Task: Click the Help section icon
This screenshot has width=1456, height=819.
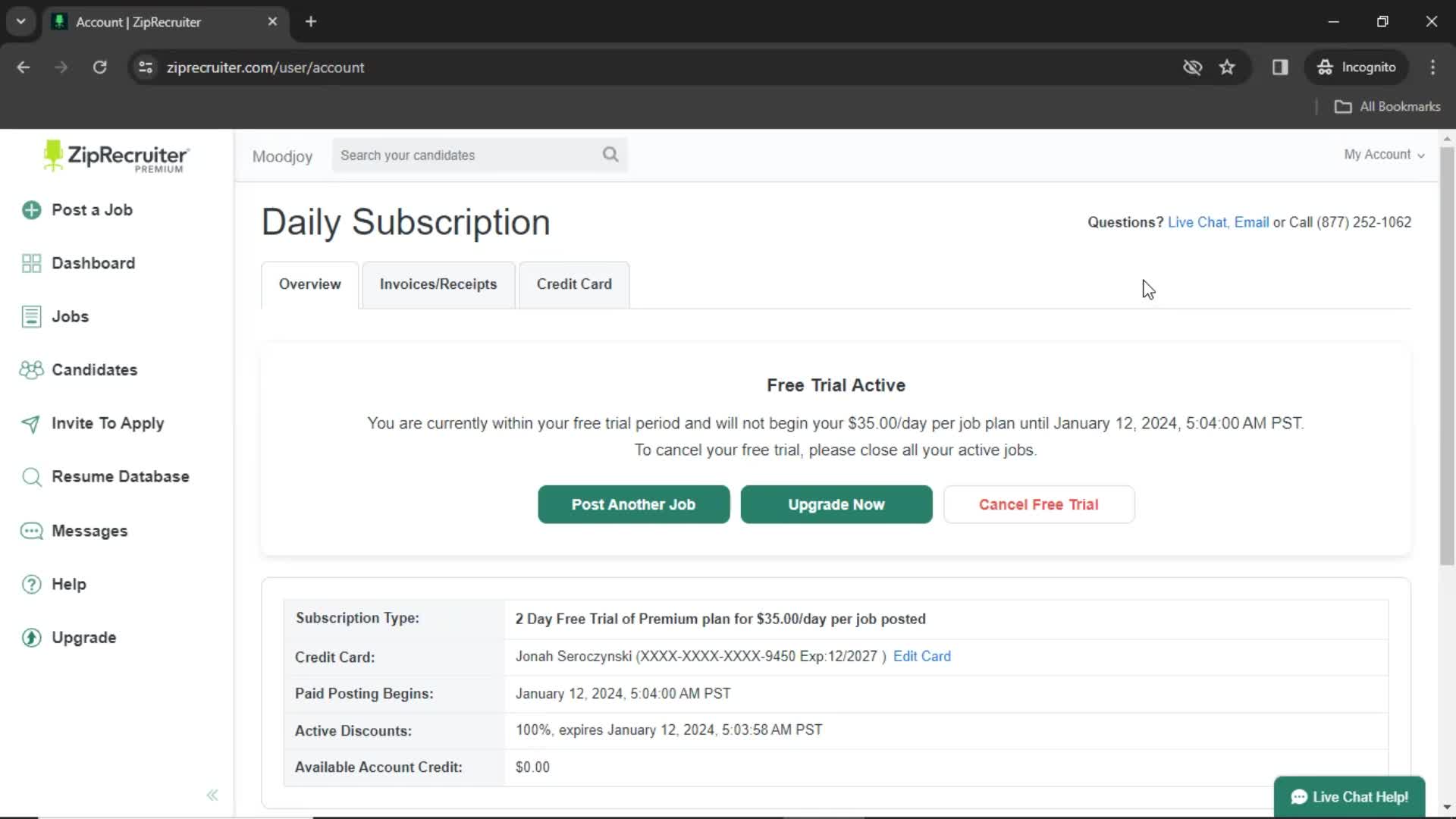Action: pos(32,584)
